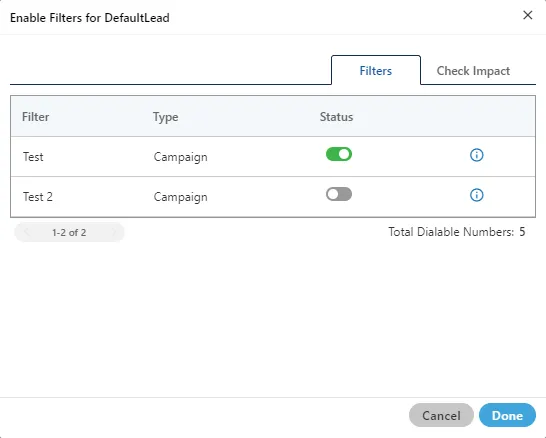Image resolution: width=546 pixels, height=438 pixels.
Task: Go to next page arrow in pagination
Action: coord(113,232)
